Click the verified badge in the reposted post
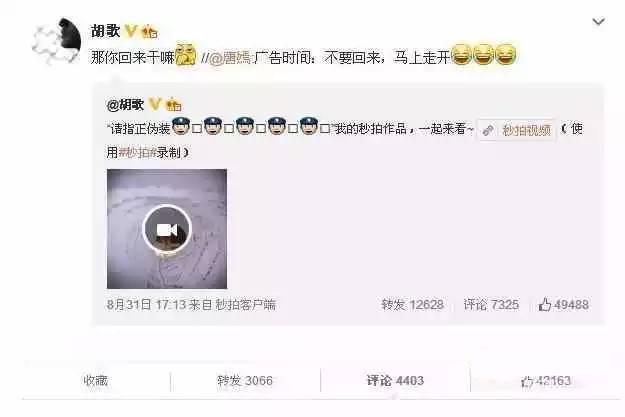 155,104
